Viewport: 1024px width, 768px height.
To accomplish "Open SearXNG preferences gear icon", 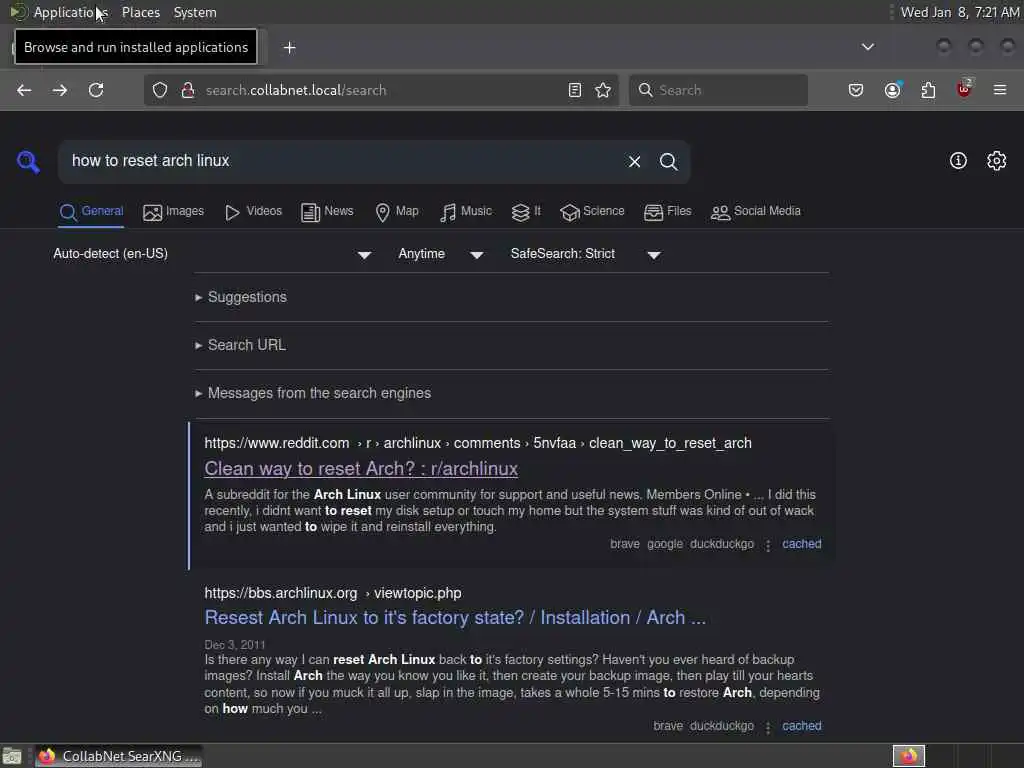I will [997, 161].
